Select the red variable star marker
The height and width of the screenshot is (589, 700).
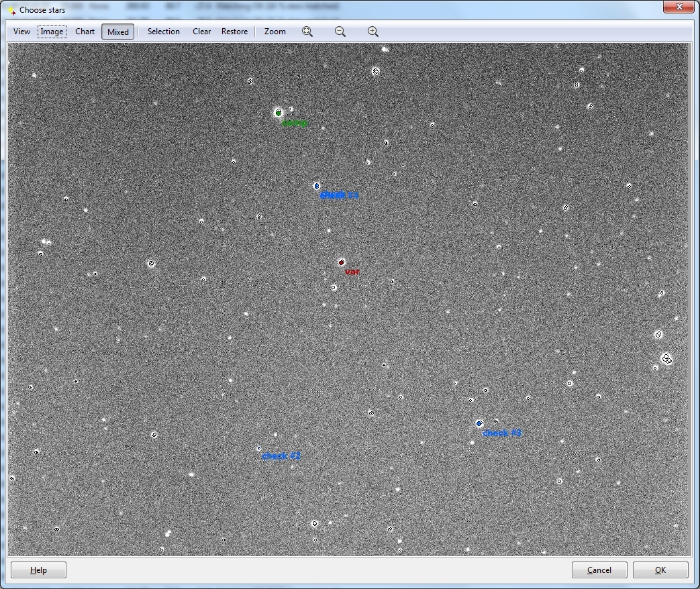coord(341,262)
